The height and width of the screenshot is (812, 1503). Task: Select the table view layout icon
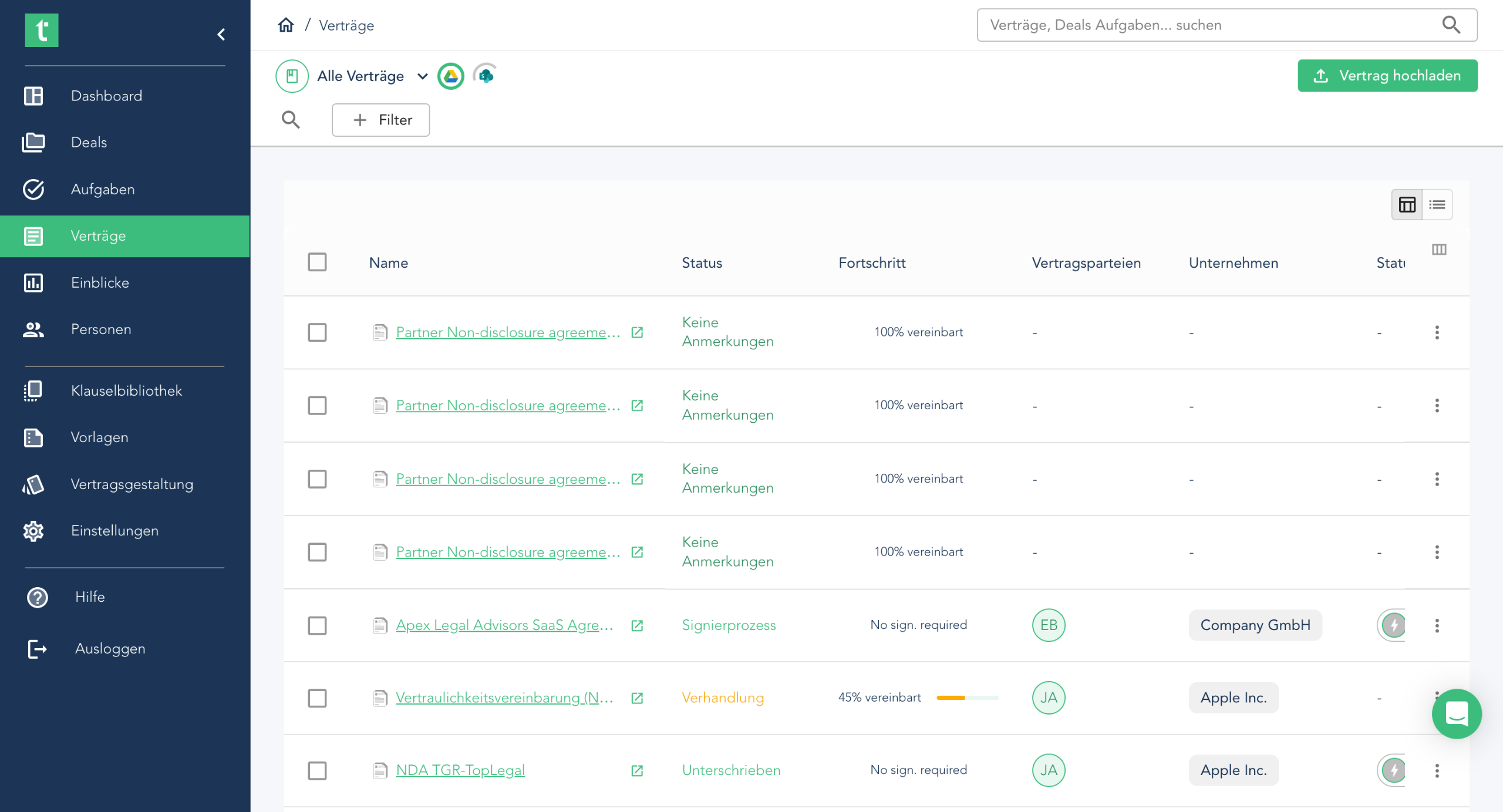[x=1407, y=204]
